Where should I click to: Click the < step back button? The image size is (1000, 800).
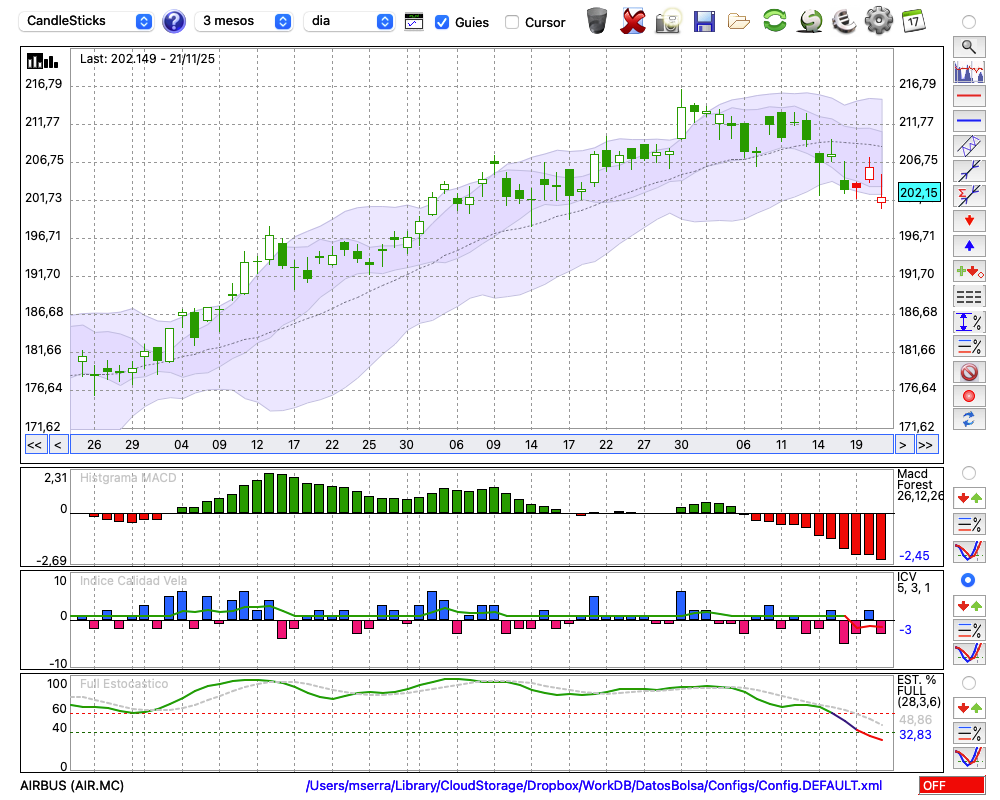point(58,445)
